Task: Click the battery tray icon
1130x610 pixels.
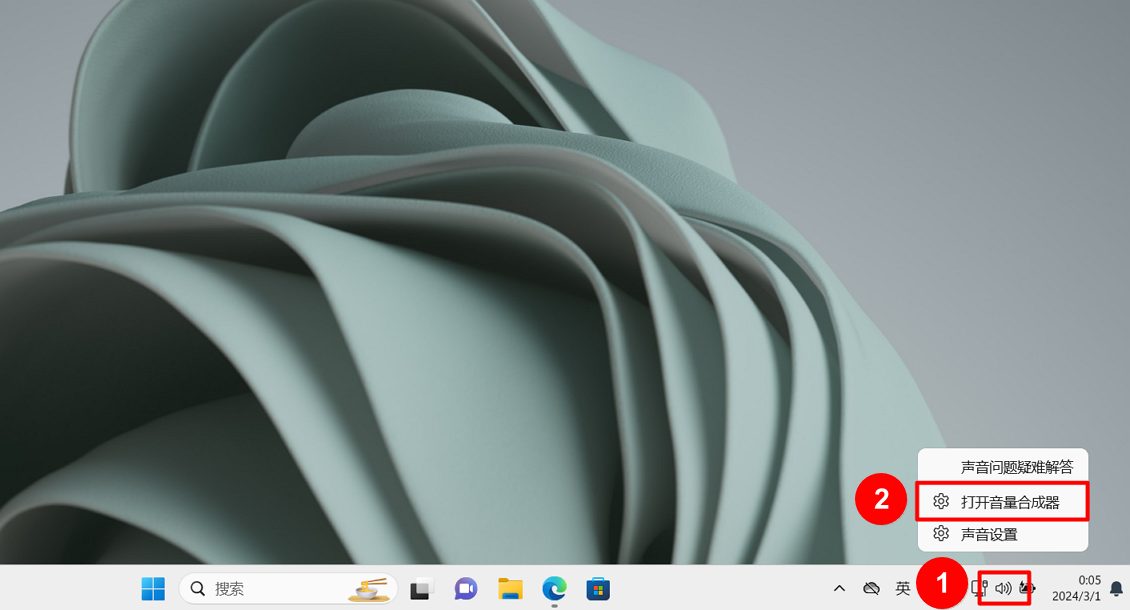Action: pos(1026,589)
